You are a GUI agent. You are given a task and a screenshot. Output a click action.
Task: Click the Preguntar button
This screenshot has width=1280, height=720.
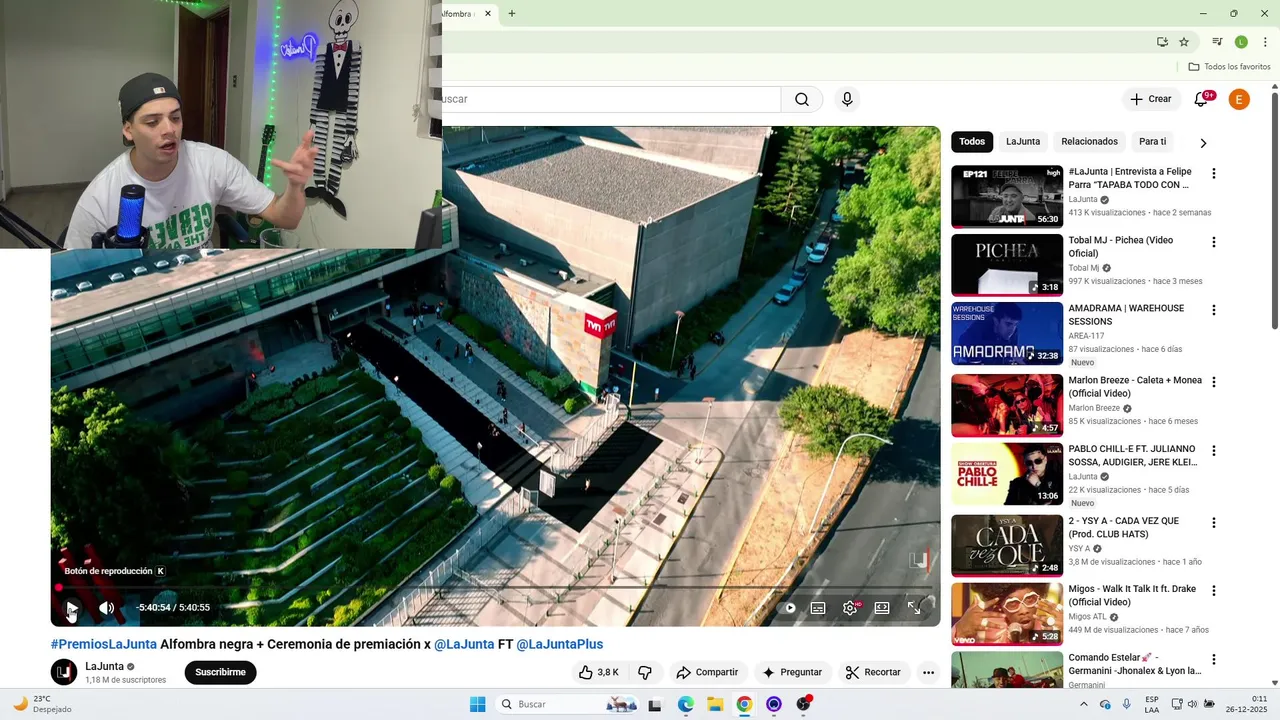click(792, 672)
